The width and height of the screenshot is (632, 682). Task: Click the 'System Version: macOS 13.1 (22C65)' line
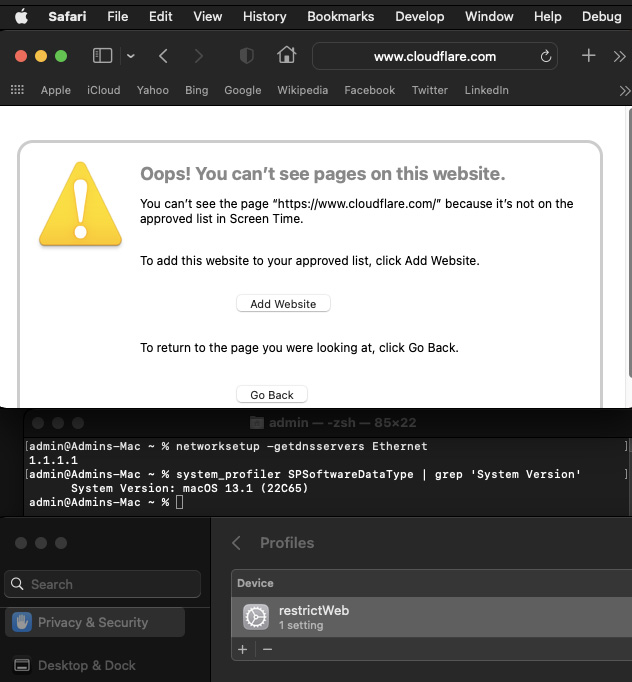point(190,488)
